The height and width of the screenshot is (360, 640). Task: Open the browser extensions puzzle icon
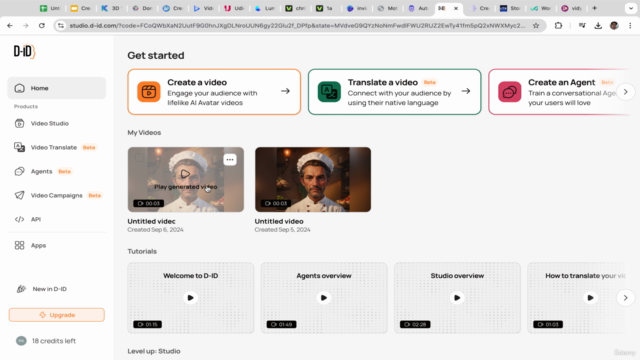coord(558,26)
